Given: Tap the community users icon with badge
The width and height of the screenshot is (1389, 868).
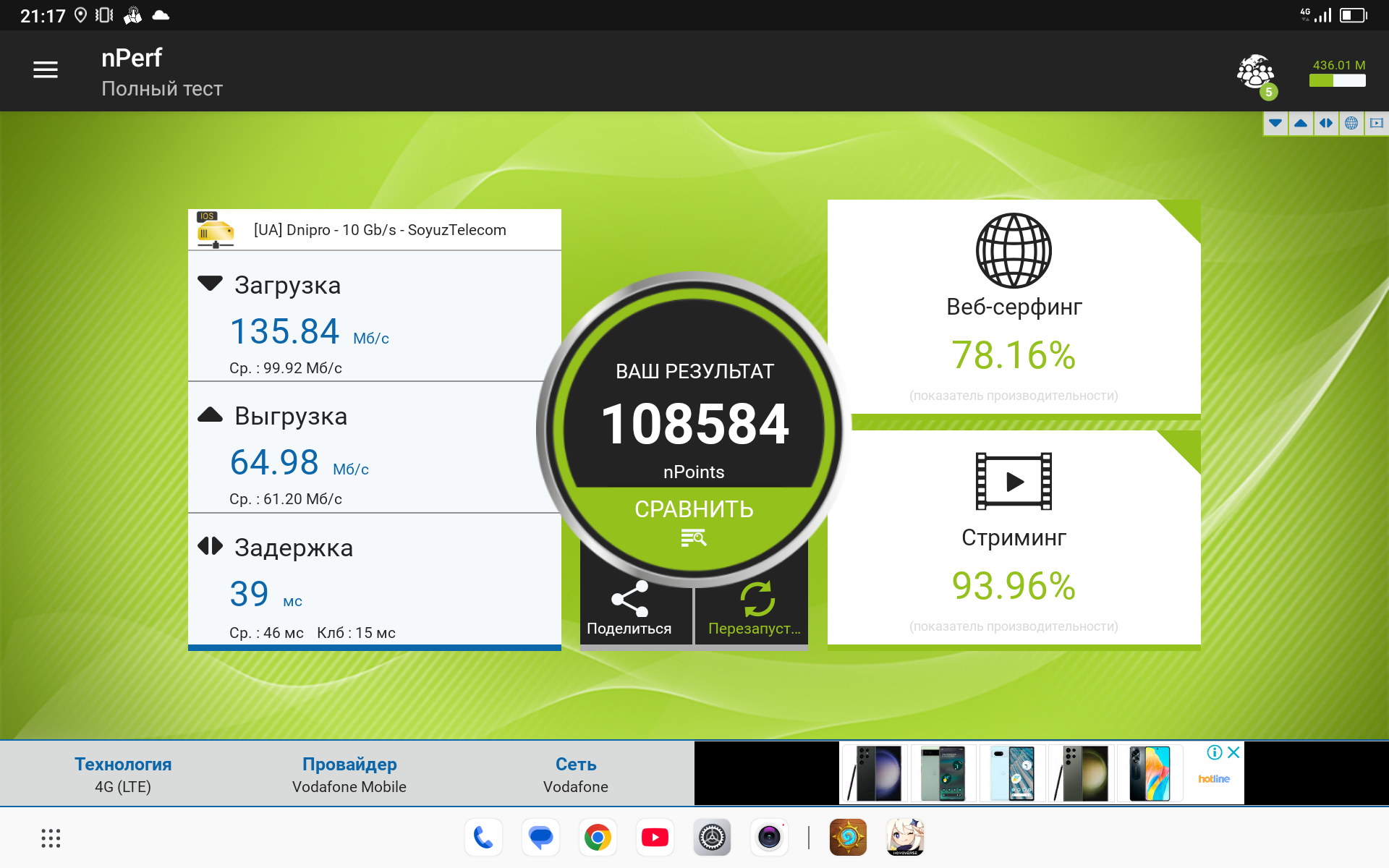Looking at the screenshot, I should (1256, 73).
